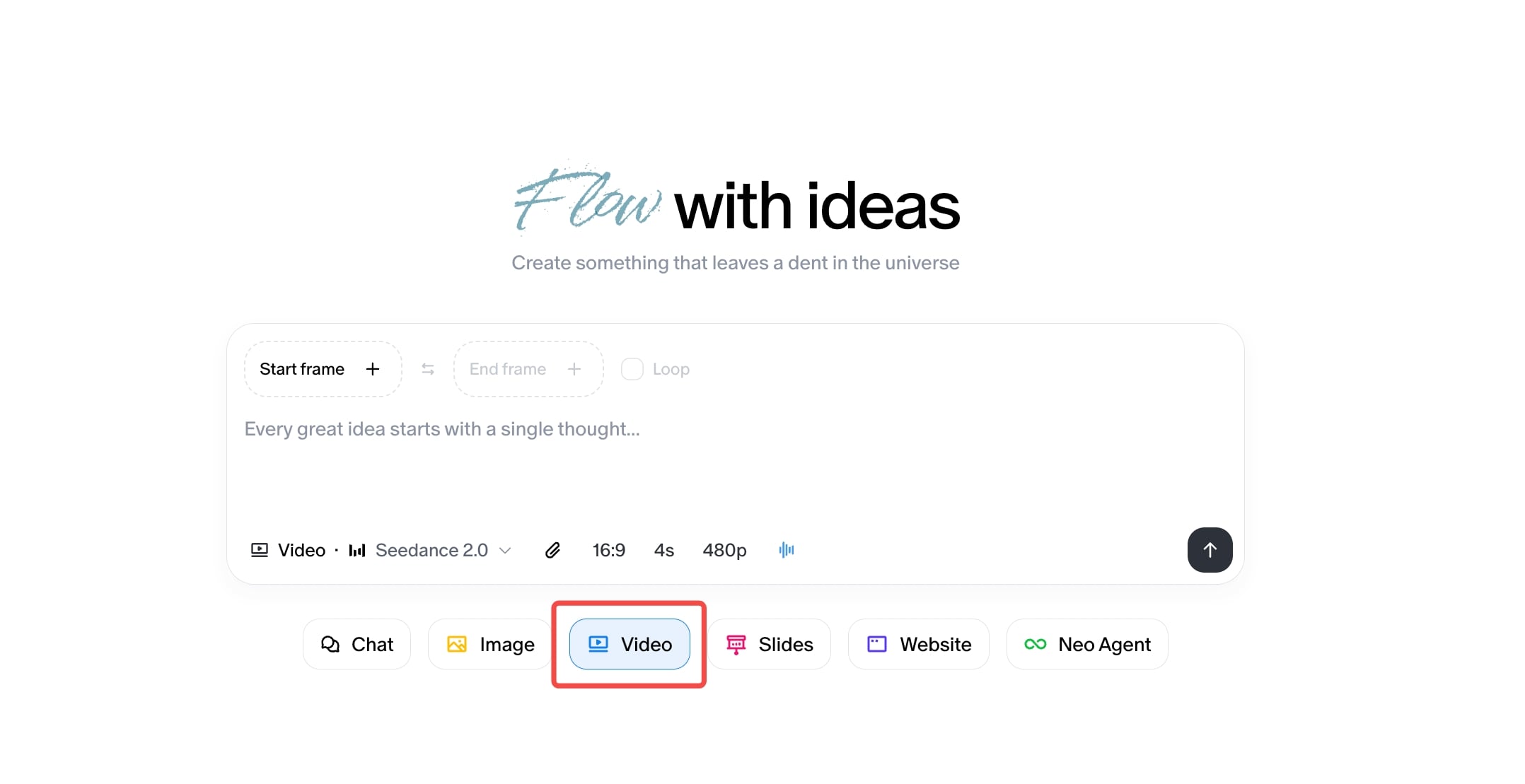Image resolution: width=1525 pixels, height=784 pixels.
Task: Click the highlighted Video mode tab
Action: pyautogui.click(x=630, y=644)
